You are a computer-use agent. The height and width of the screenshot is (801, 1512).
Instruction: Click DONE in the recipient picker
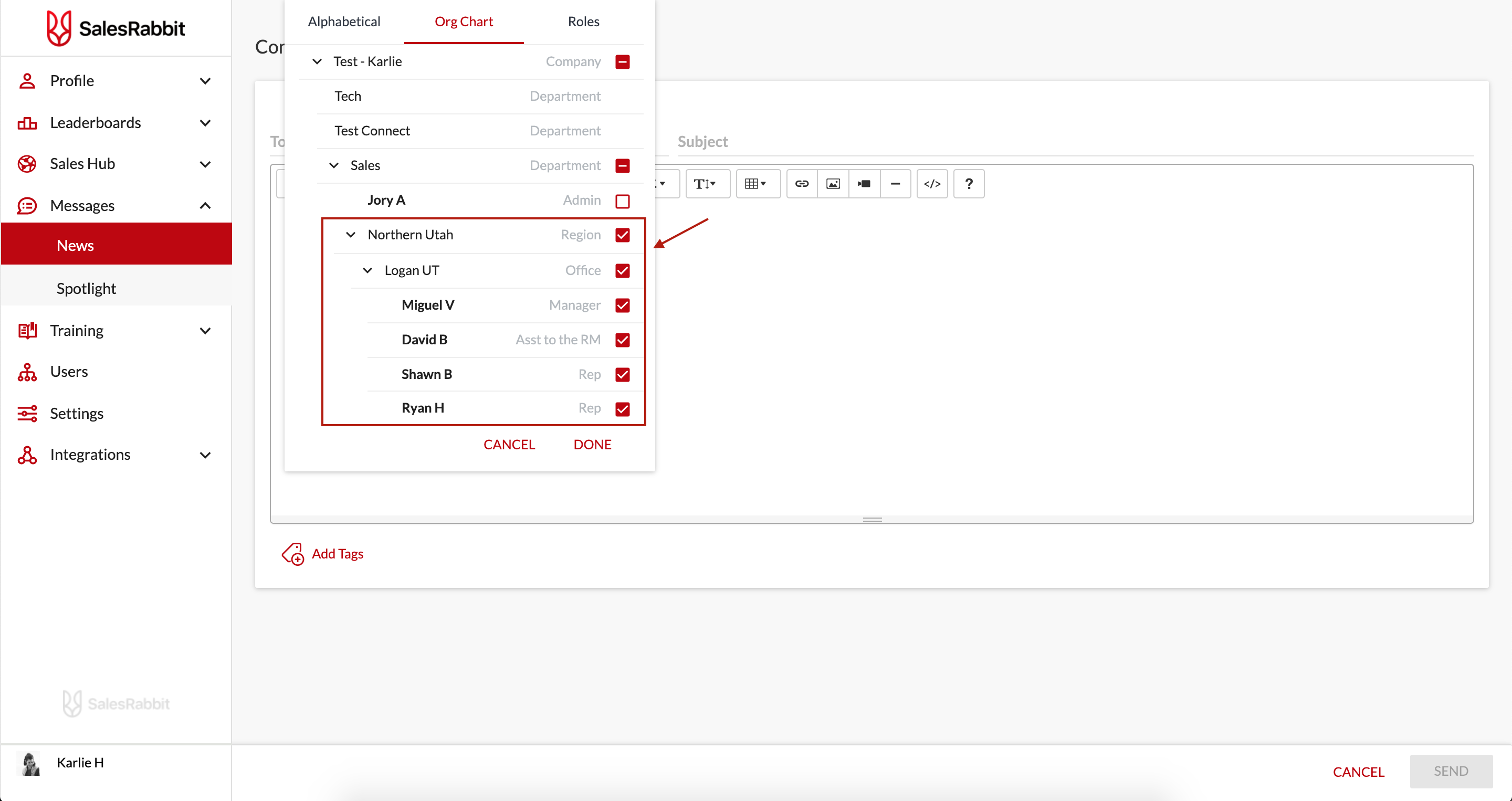(592, 445)
